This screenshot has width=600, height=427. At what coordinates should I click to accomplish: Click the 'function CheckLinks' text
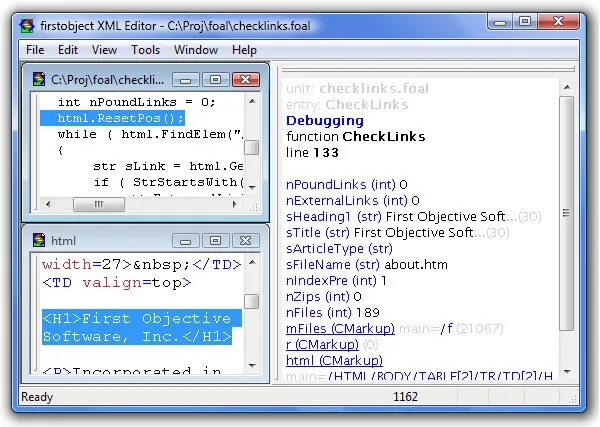tap(355, 137)
